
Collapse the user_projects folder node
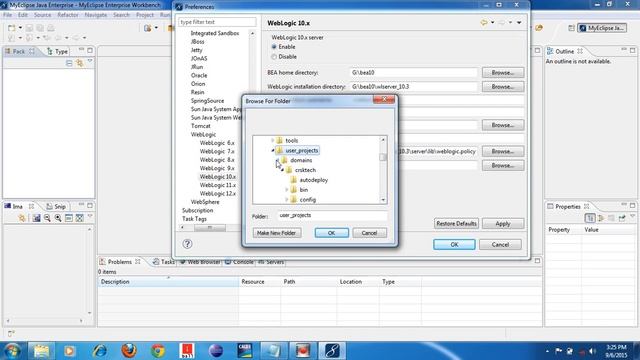273,151
